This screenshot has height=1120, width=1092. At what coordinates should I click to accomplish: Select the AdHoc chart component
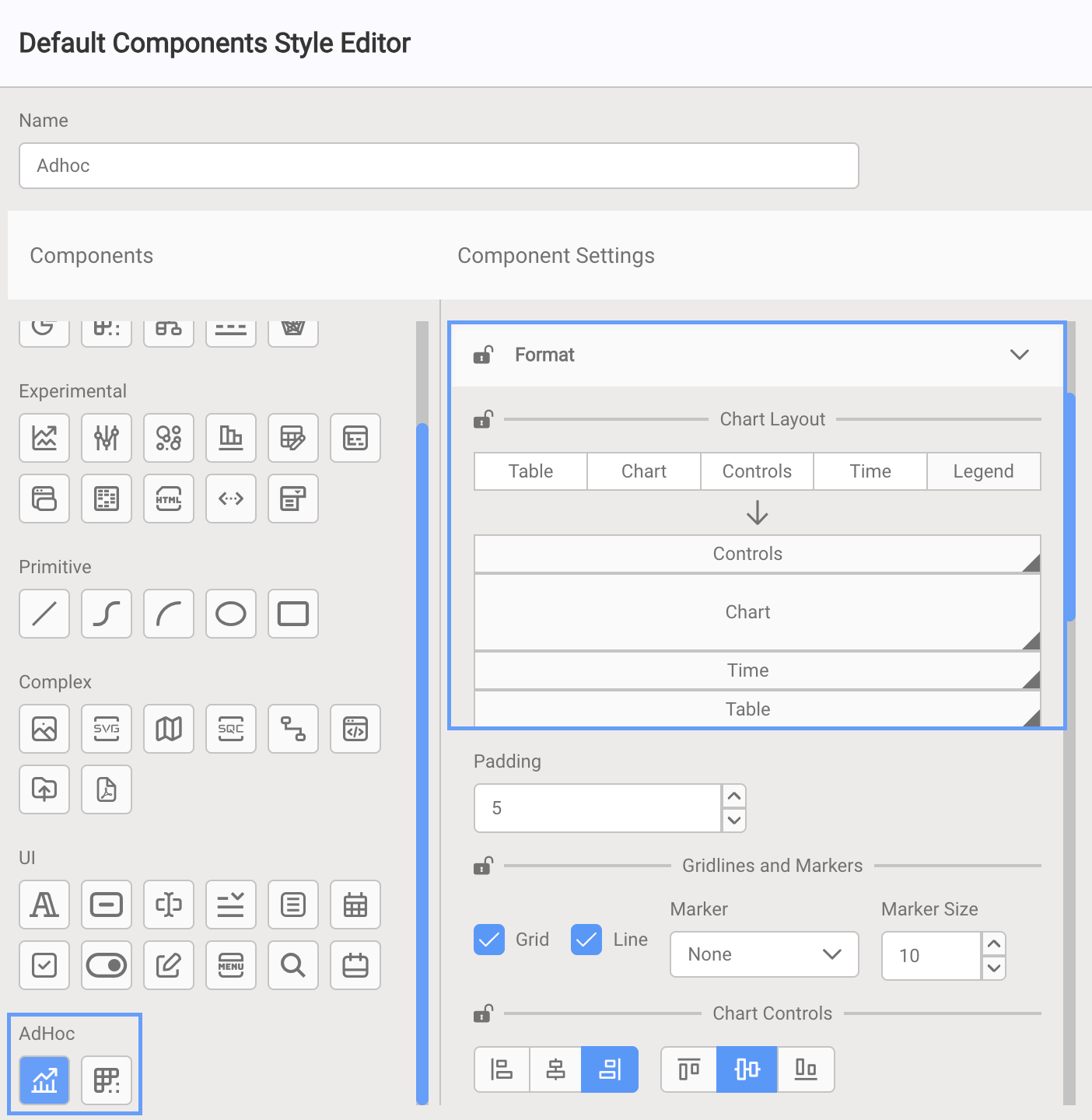tap(44, 1080)
